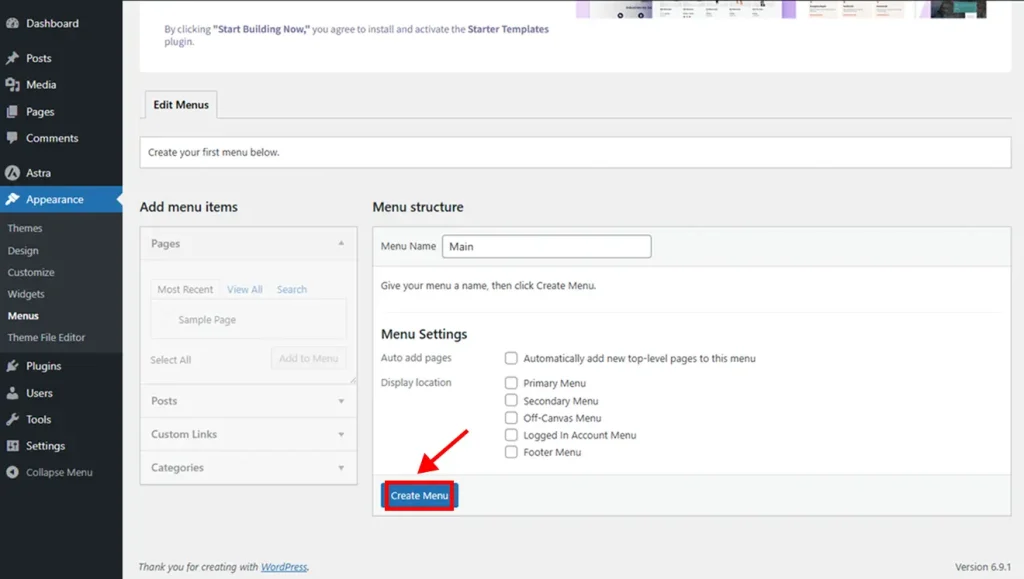This screenshot has height=579, width=1024.
Task: Click the Dashboard icon
Action: 14,22
